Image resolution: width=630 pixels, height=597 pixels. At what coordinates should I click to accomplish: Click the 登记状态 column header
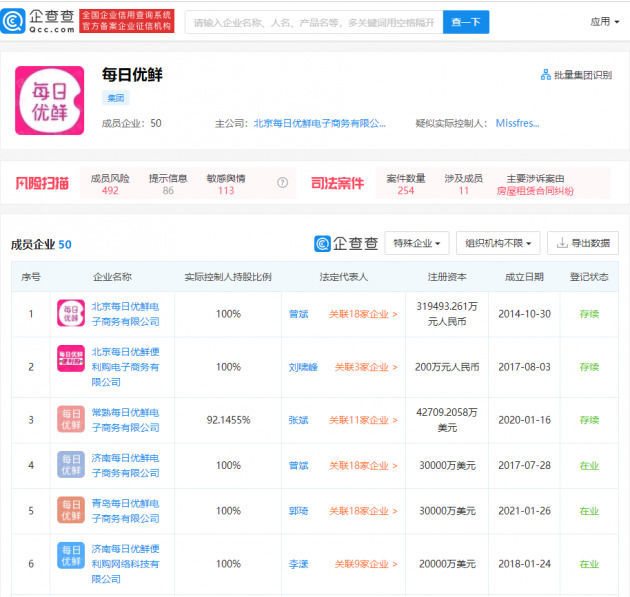coord(589,277)
